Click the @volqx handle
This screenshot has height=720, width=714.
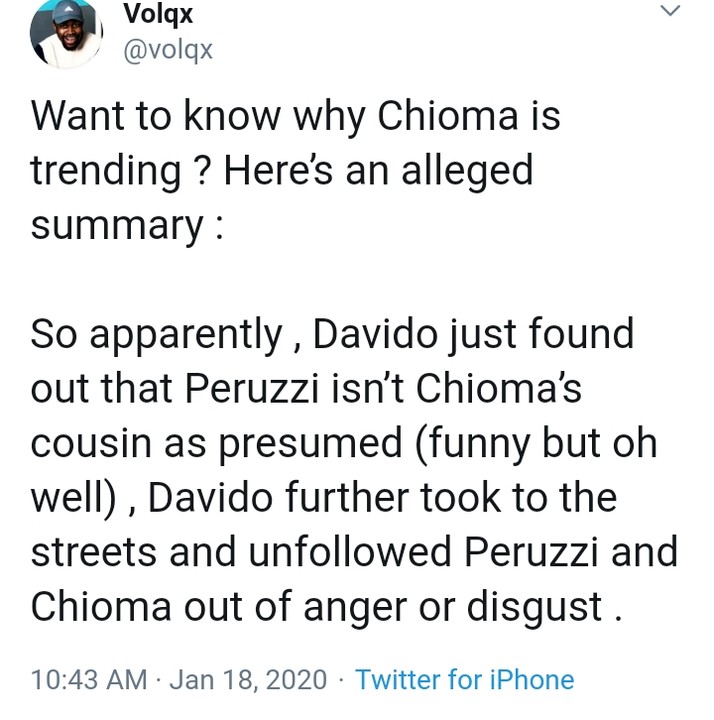[x=167, y=48]
